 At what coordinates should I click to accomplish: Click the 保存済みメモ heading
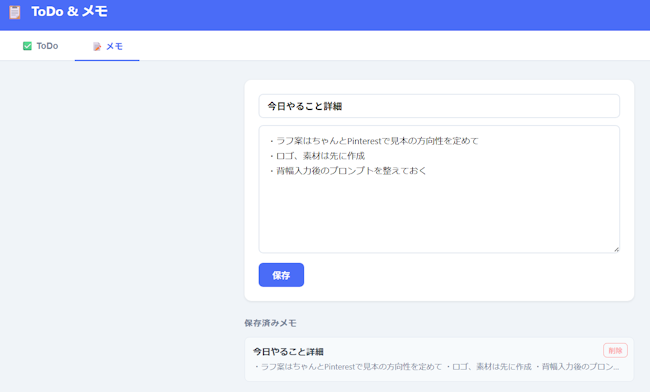tap(270, 323)
